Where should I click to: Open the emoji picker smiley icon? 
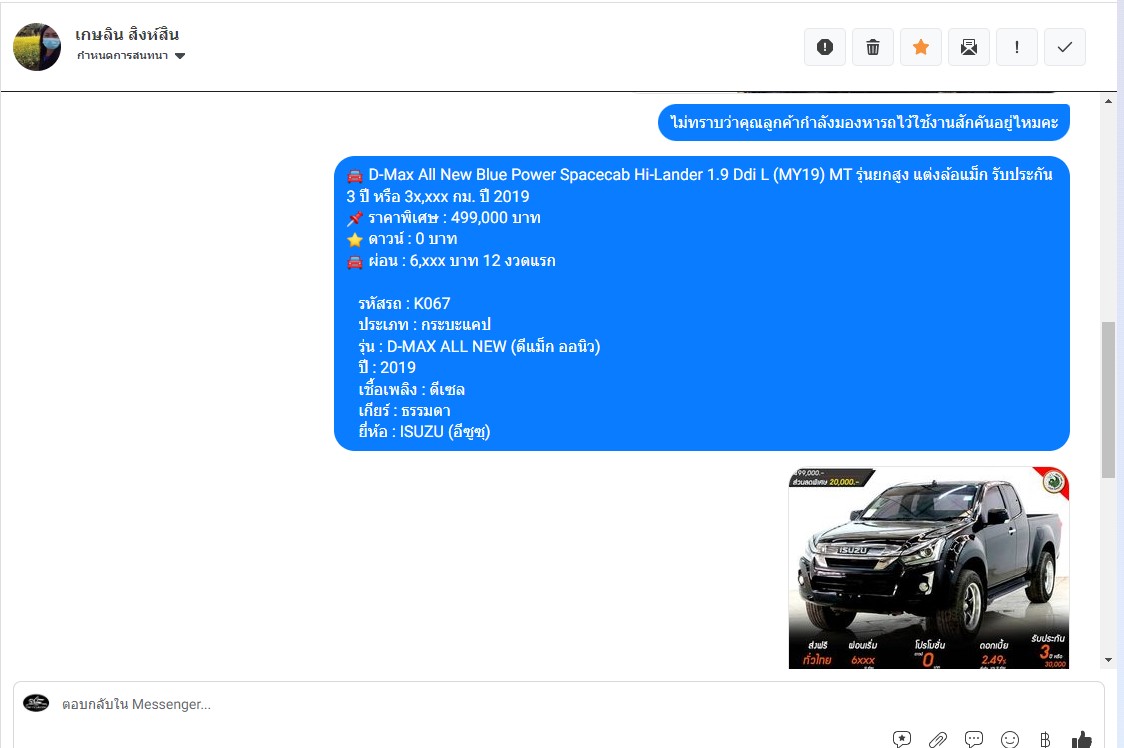pyautogui.click(x=1009, y=739)
